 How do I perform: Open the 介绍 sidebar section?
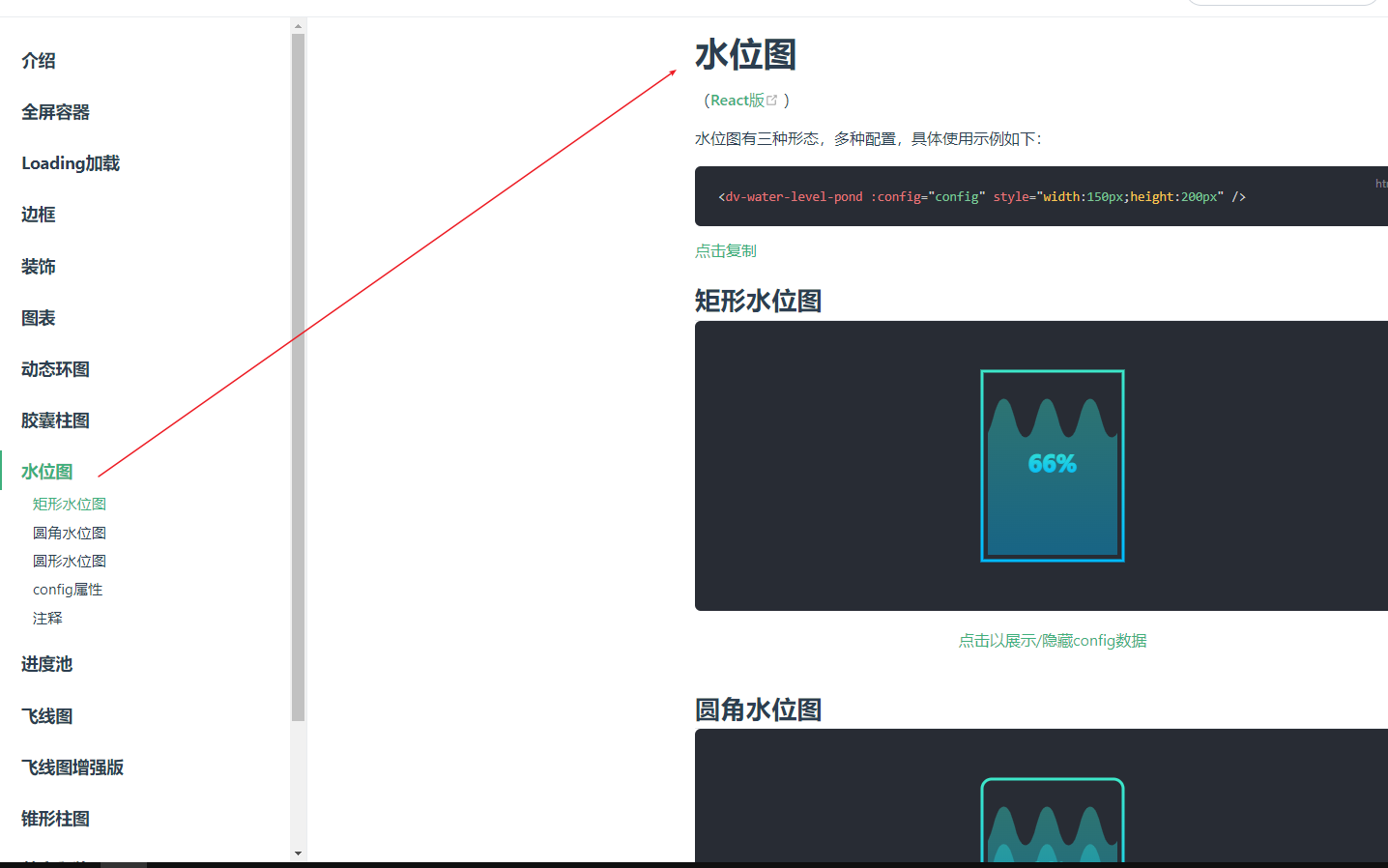39,61
